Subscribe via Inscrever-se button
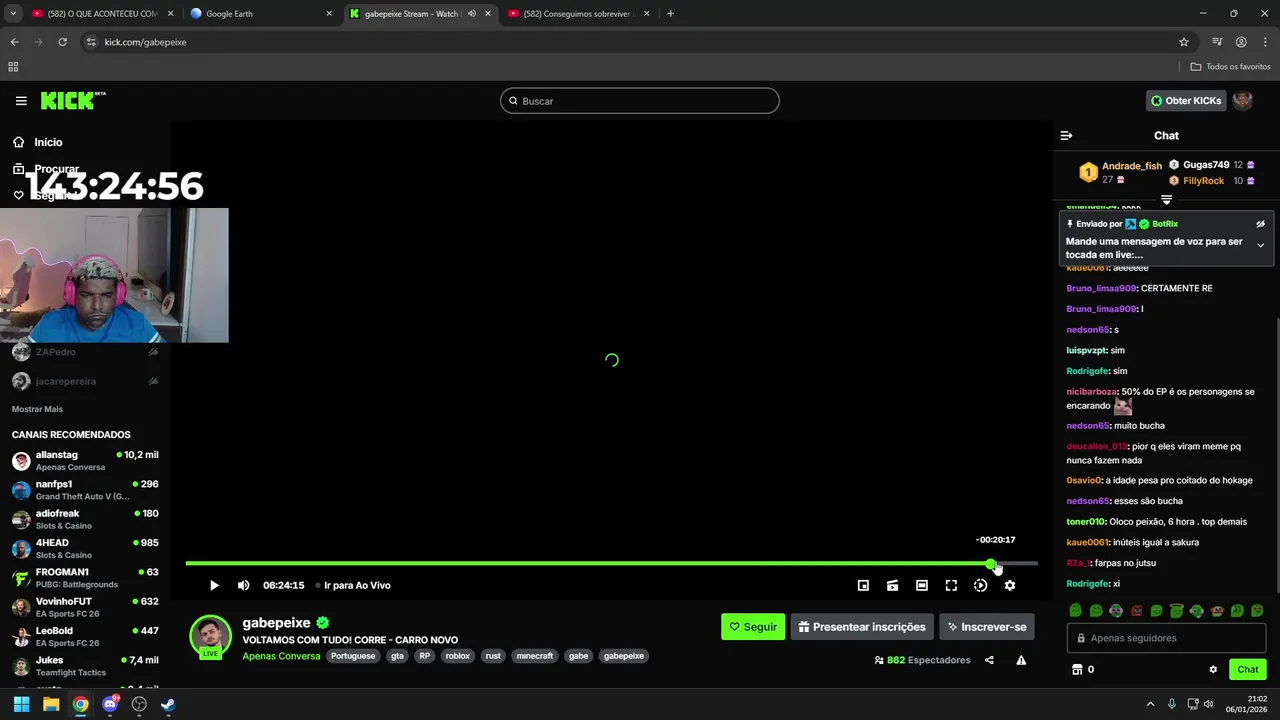This screenshot has height=720, width=1280. pos(987,627)
